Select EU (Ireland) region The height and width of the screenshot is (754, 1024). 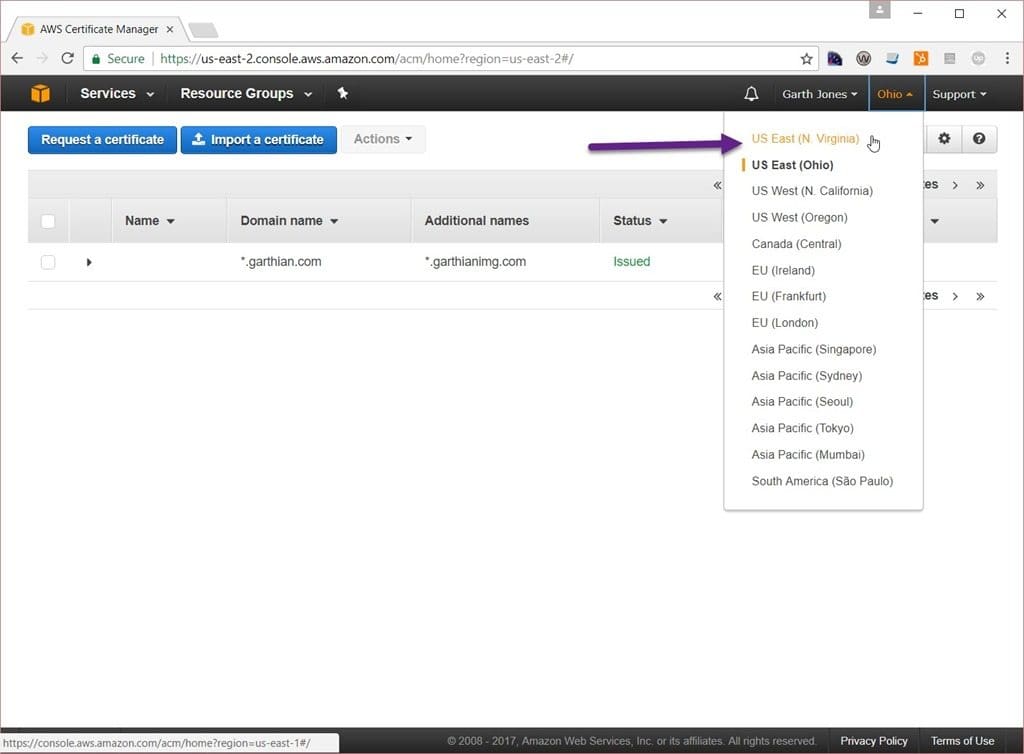coord(783,270)
